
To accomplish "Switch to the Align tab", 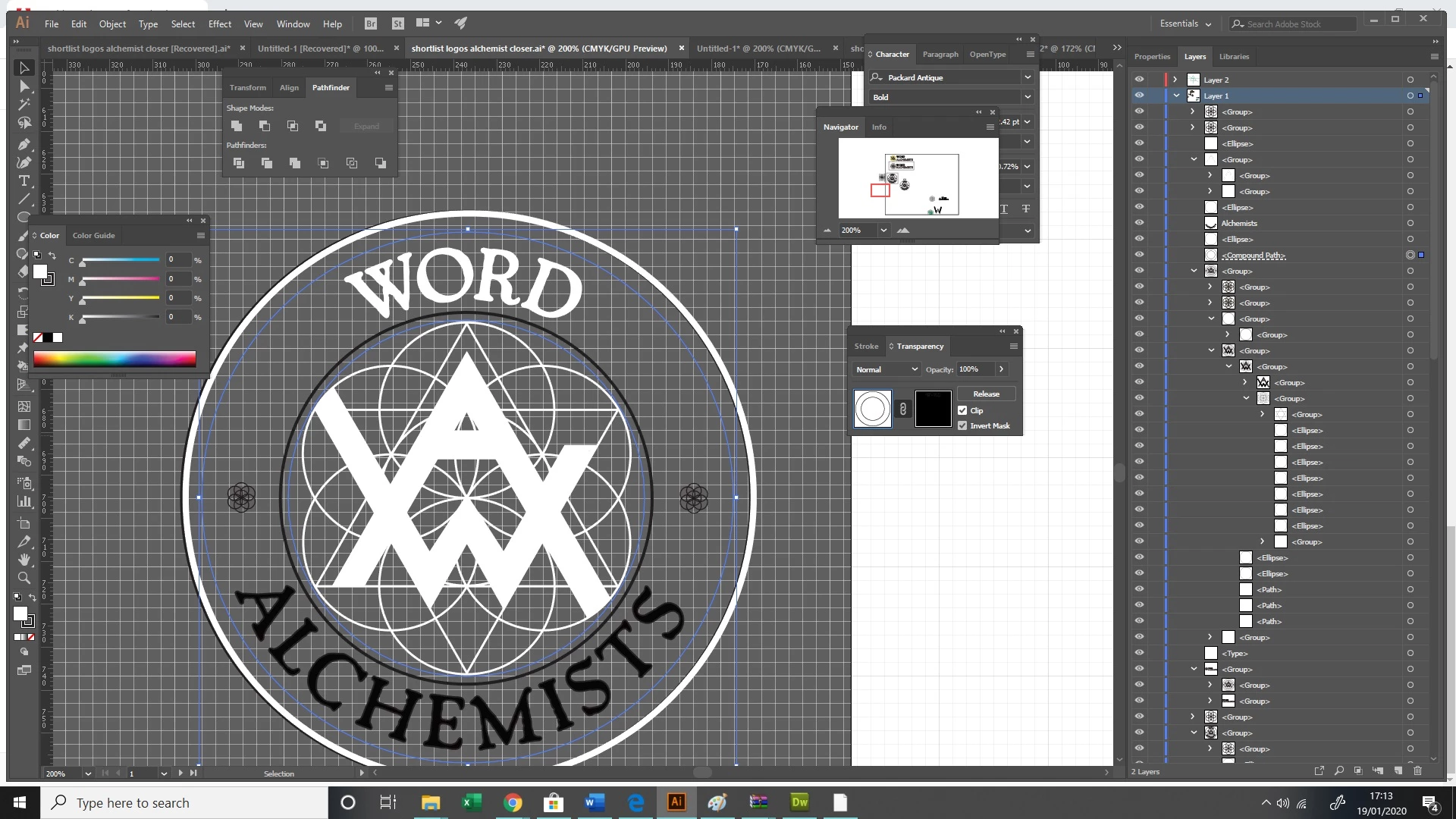I will tap(289, 87).
